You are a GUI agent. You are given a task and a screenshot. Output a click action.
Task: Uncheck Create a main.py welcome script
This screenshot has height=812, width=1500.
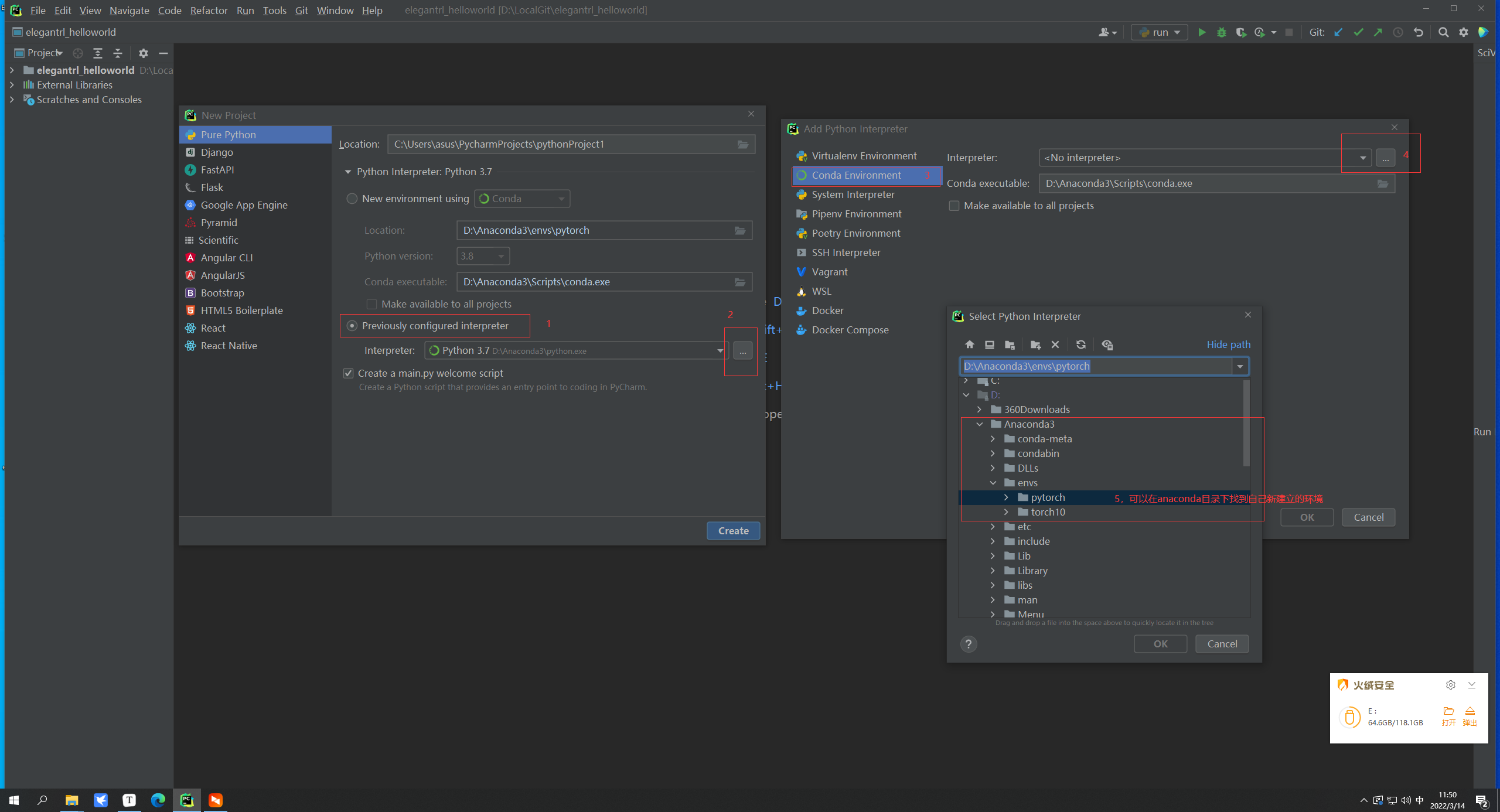click(348, 373)
